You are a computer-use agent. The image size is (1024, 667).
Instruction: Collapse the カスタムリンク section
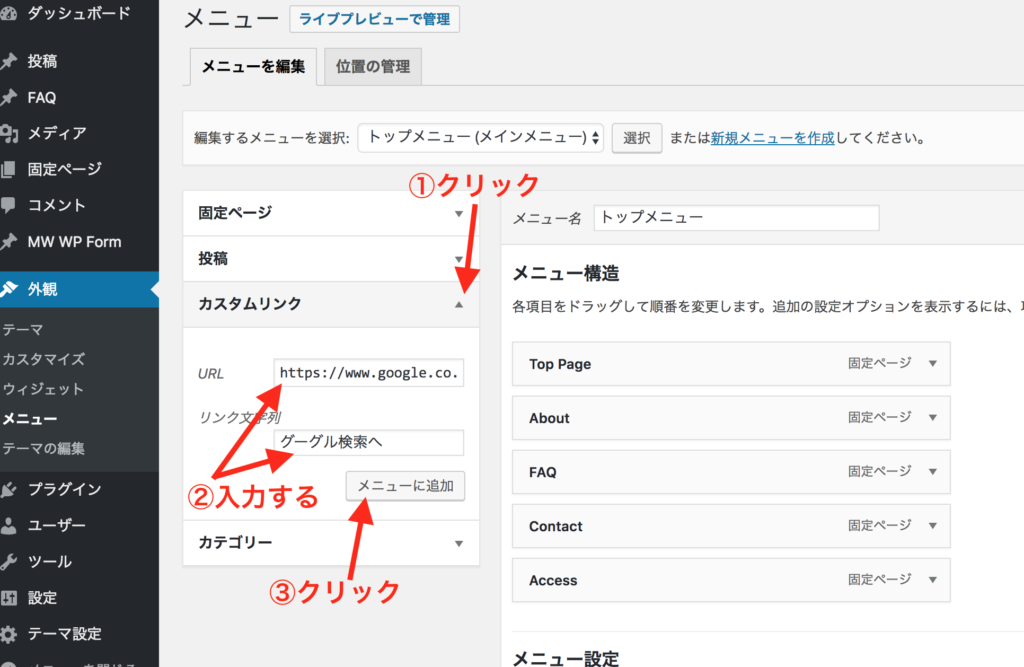coord(459,304)
